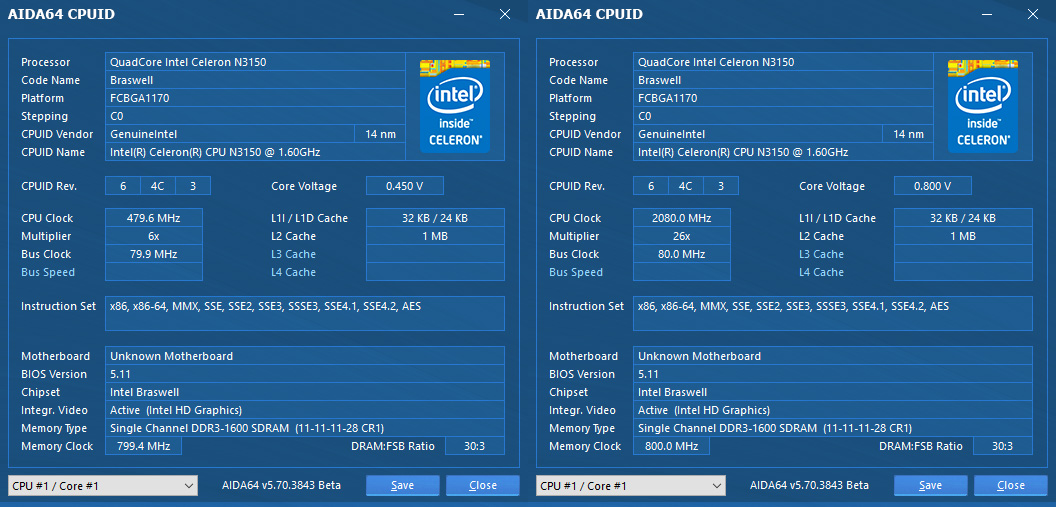Select the 2080.0 MHz CPU Clock value
Image resolution: width=1056 pixels, height=507 pixels.
tap(682, 218)
